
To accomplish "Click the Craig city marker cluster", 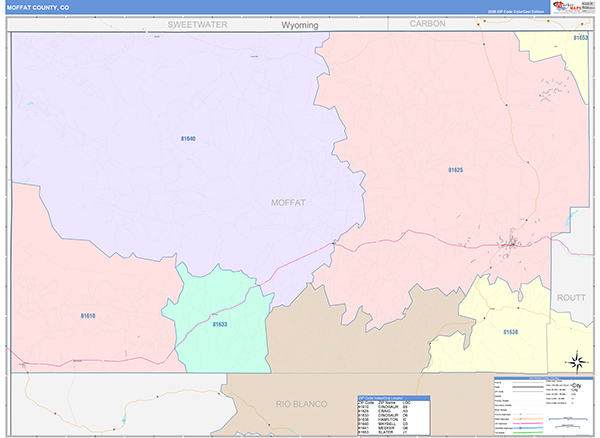I will (x=514, y=244).
